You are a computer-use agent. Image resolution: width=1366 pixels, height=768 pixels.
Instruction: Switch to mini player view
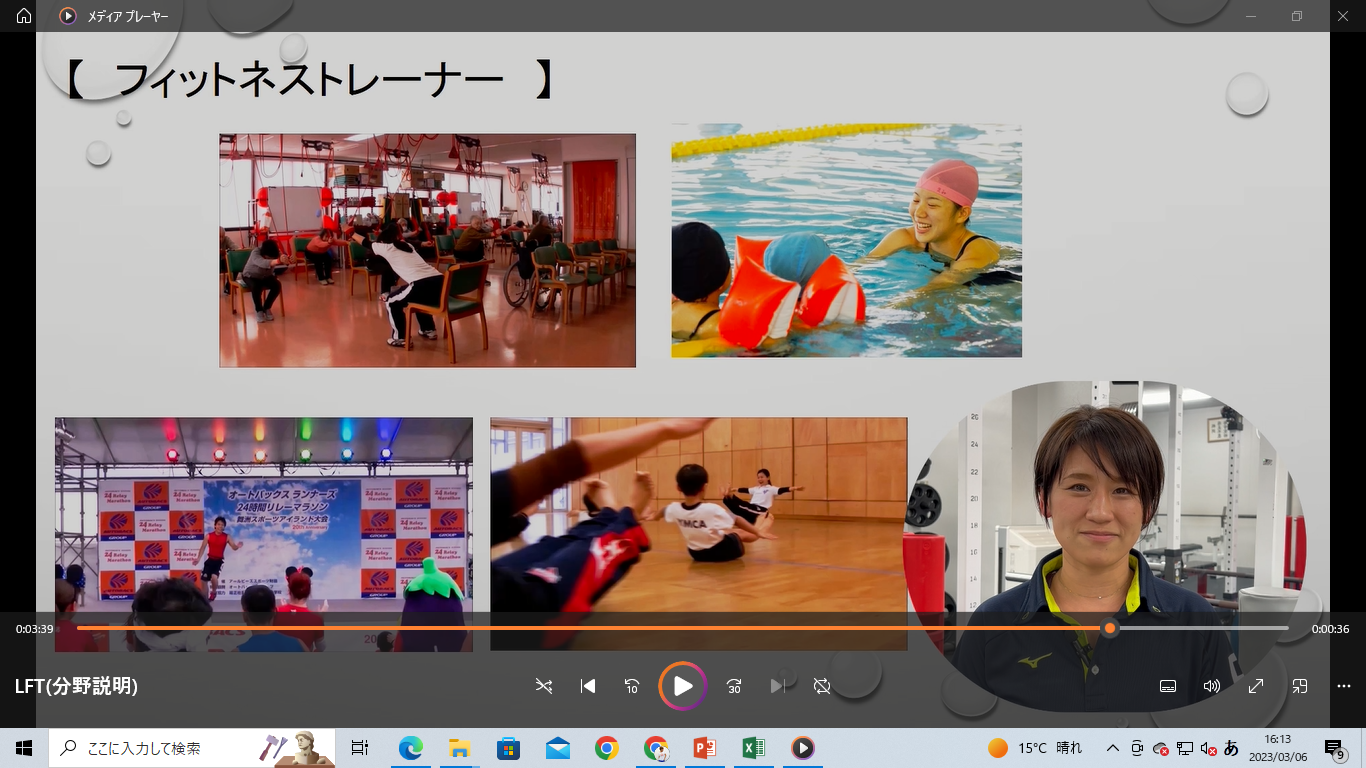[x=1300, y=686]
